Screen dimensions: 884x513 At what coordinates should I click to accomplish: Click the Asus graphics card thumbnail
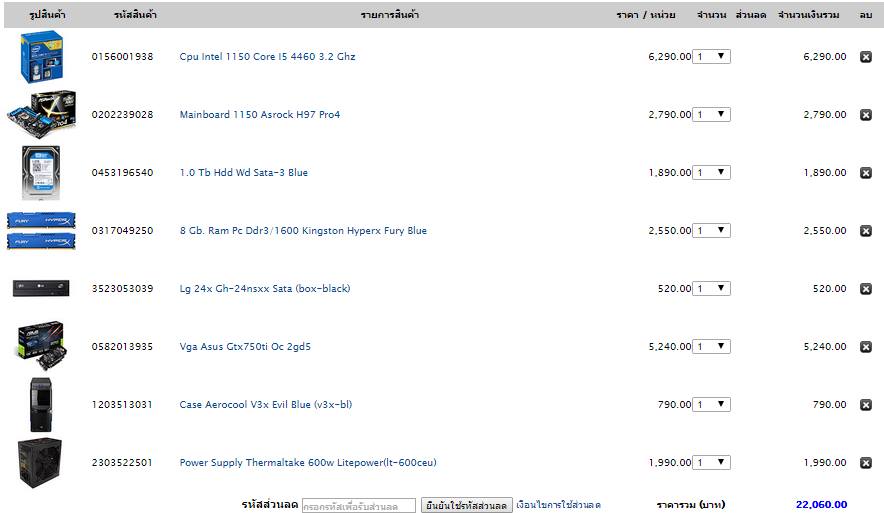tap(41, 346)
